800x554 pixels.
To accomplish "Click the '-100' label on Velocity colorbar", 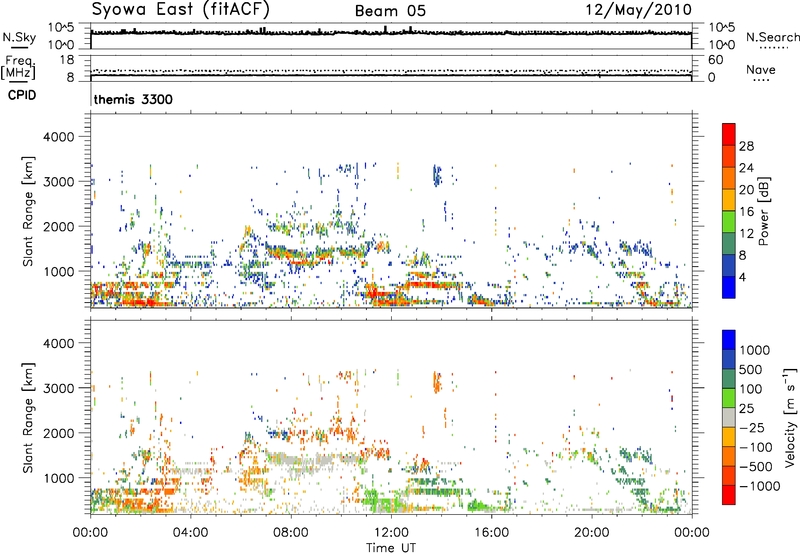I will [x=756, y=447].
